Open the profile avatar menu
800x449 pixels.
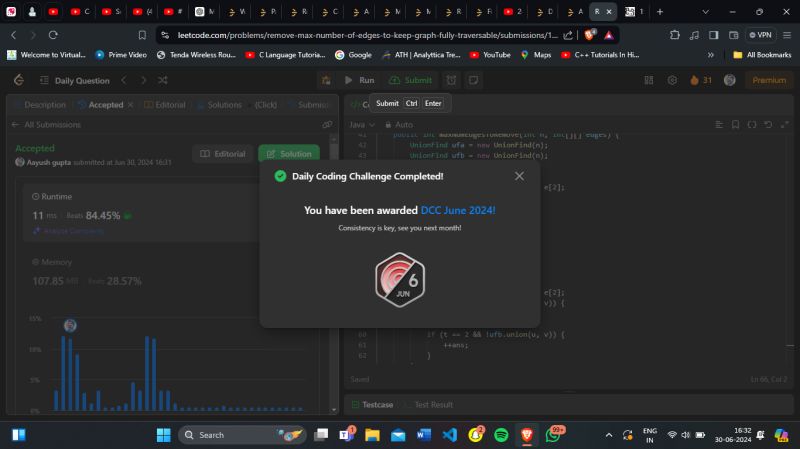(730, 80)
